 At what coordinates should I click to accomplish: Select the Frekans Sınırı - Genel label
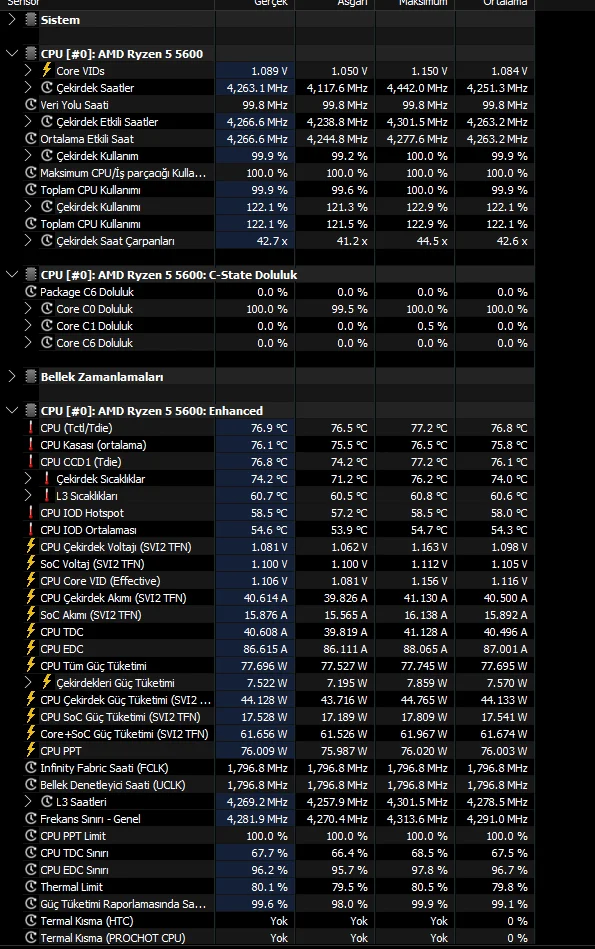(90, 818)
